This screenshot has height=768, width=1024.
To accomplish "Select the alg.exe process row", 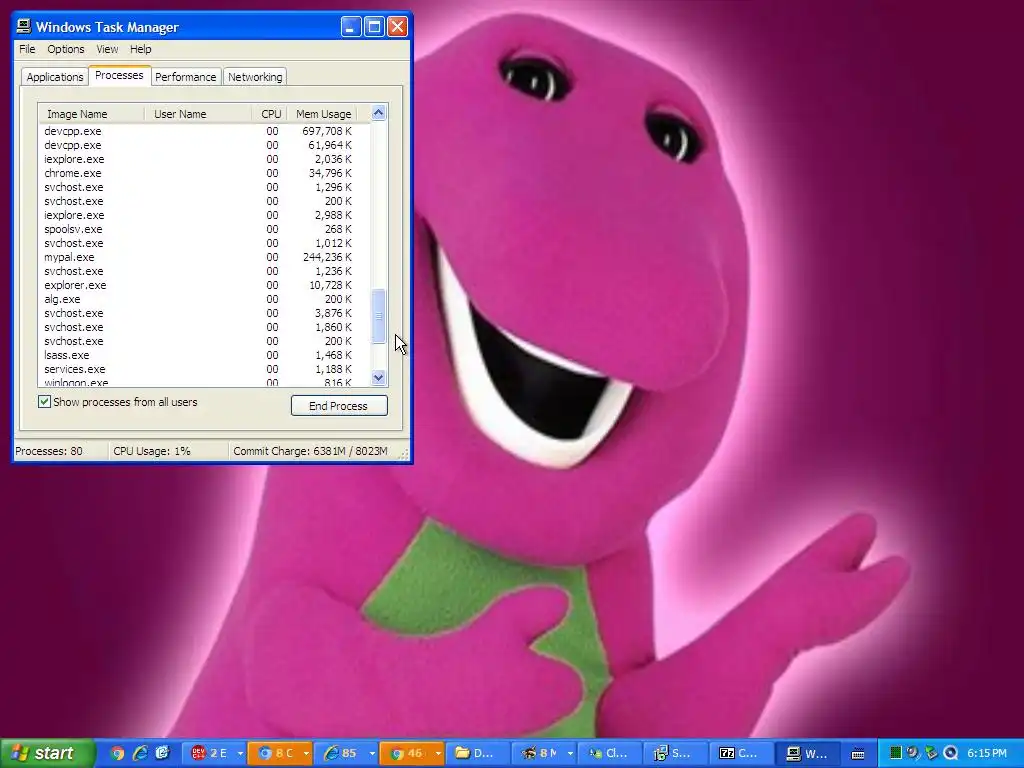I will coord(204,299).
